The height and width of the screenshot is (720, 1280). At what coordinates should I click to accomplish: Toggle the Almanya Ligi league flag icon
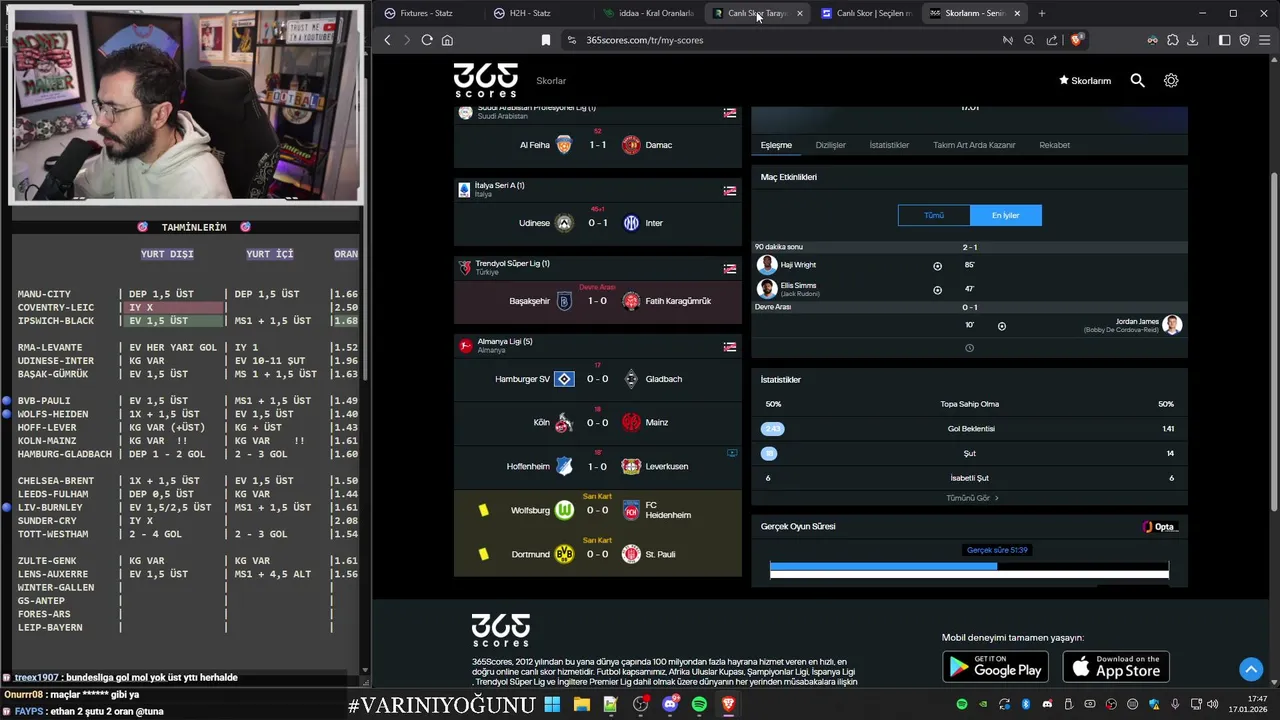[x=730, y=347]
